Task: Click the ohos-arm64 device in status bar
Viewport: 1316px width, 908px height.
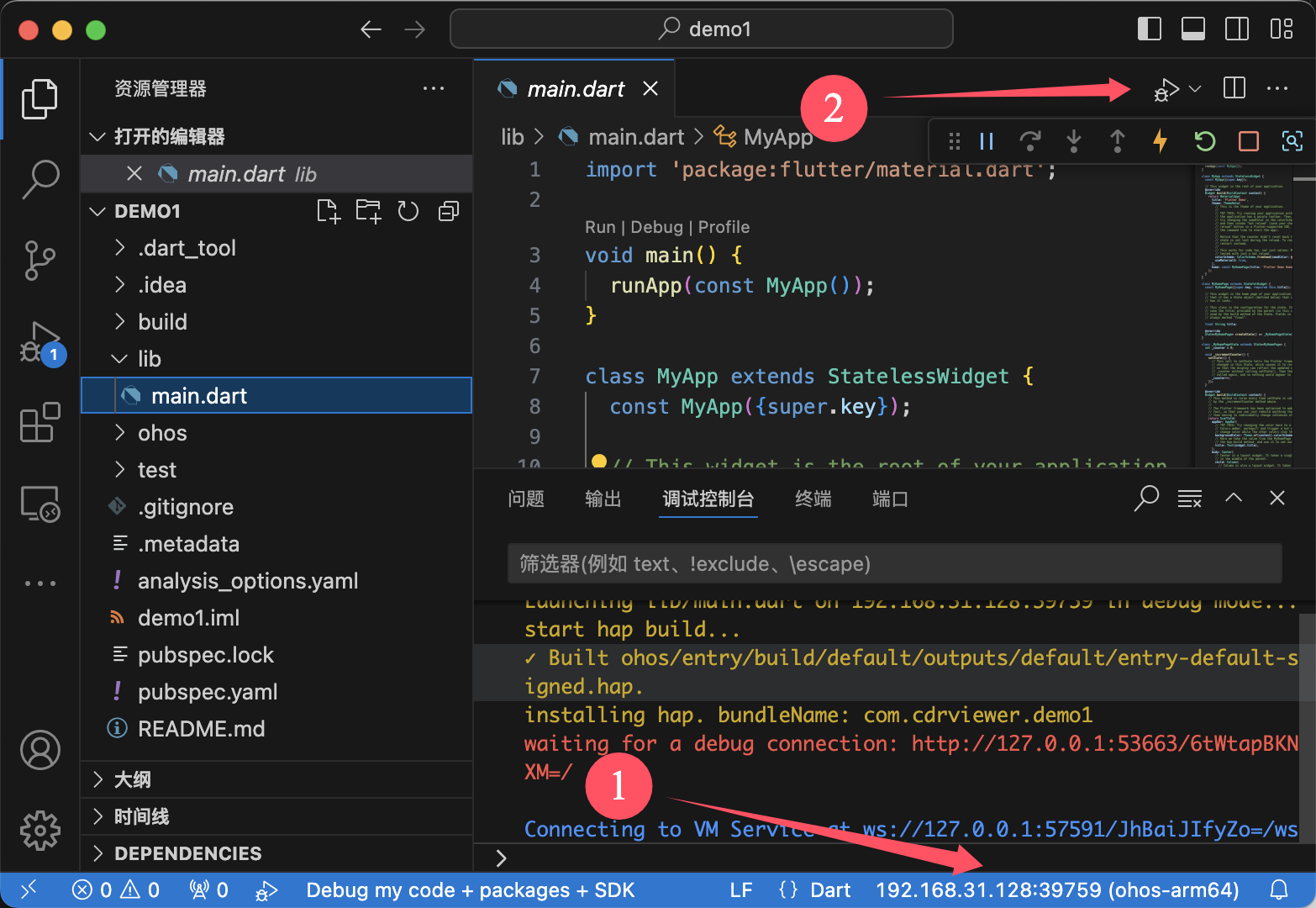Action: tap(1056, 890)
